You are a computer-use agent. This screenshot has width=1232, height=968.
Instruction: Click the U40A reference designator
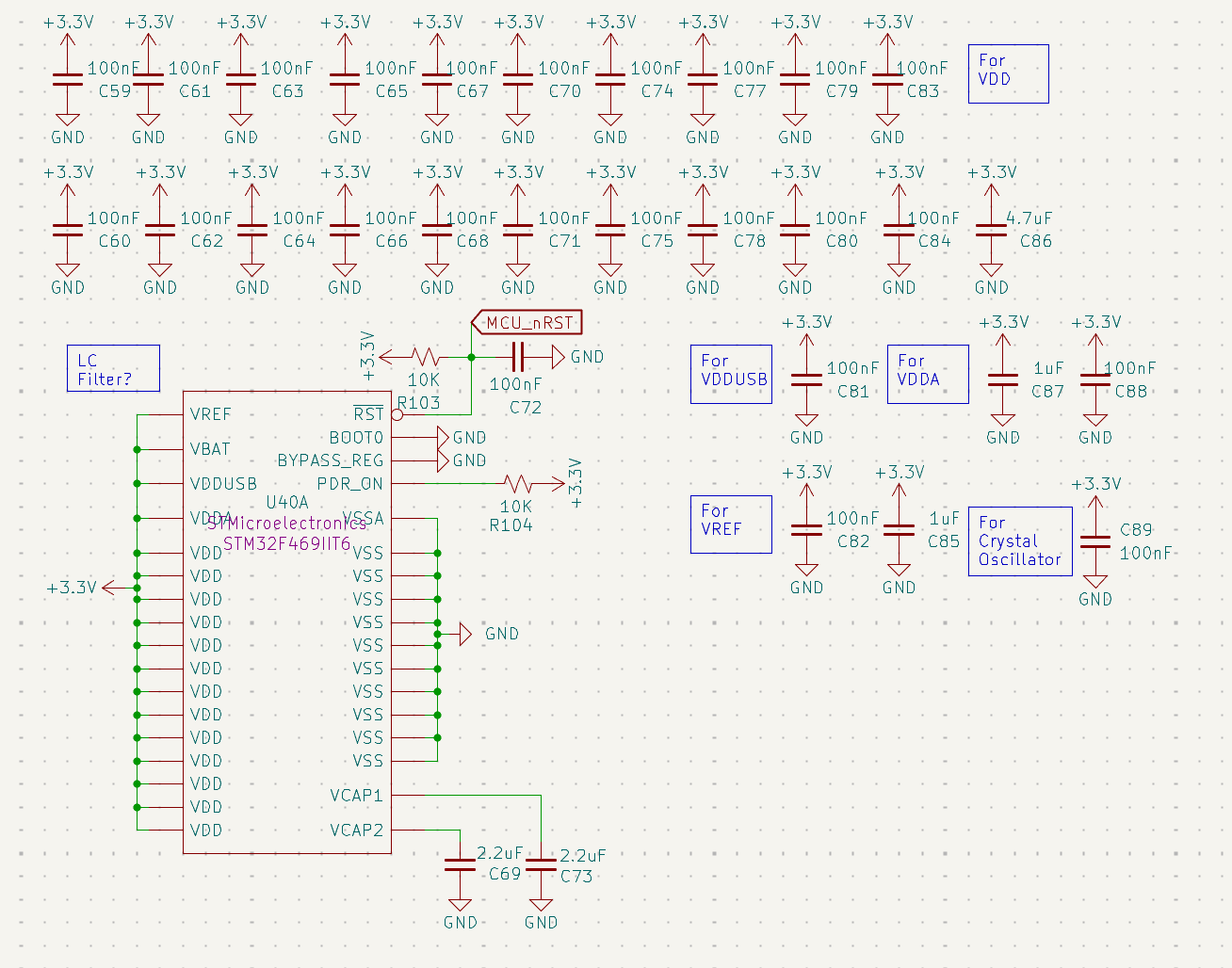coord(287,502)
